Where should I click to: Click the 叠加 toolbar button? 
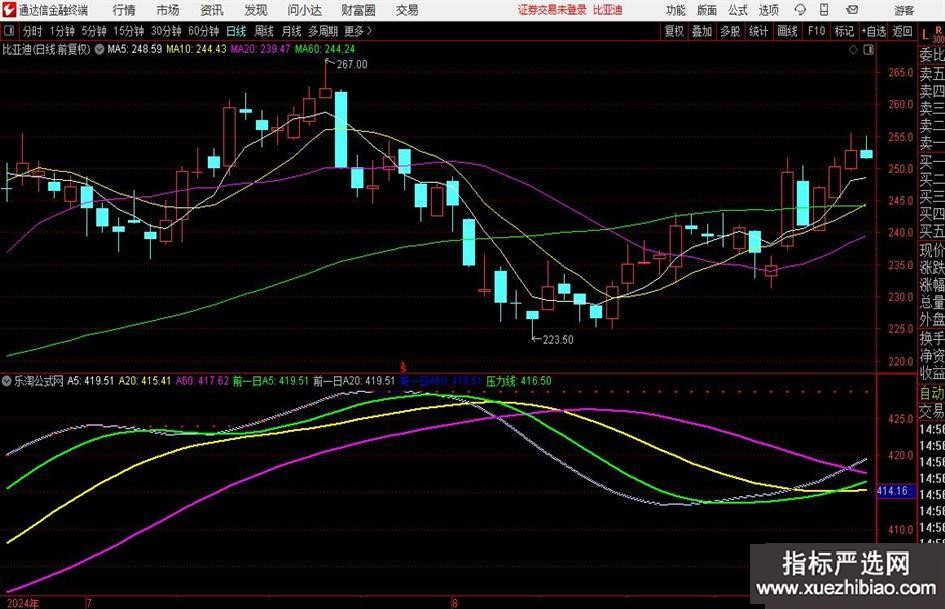[702, 31]
